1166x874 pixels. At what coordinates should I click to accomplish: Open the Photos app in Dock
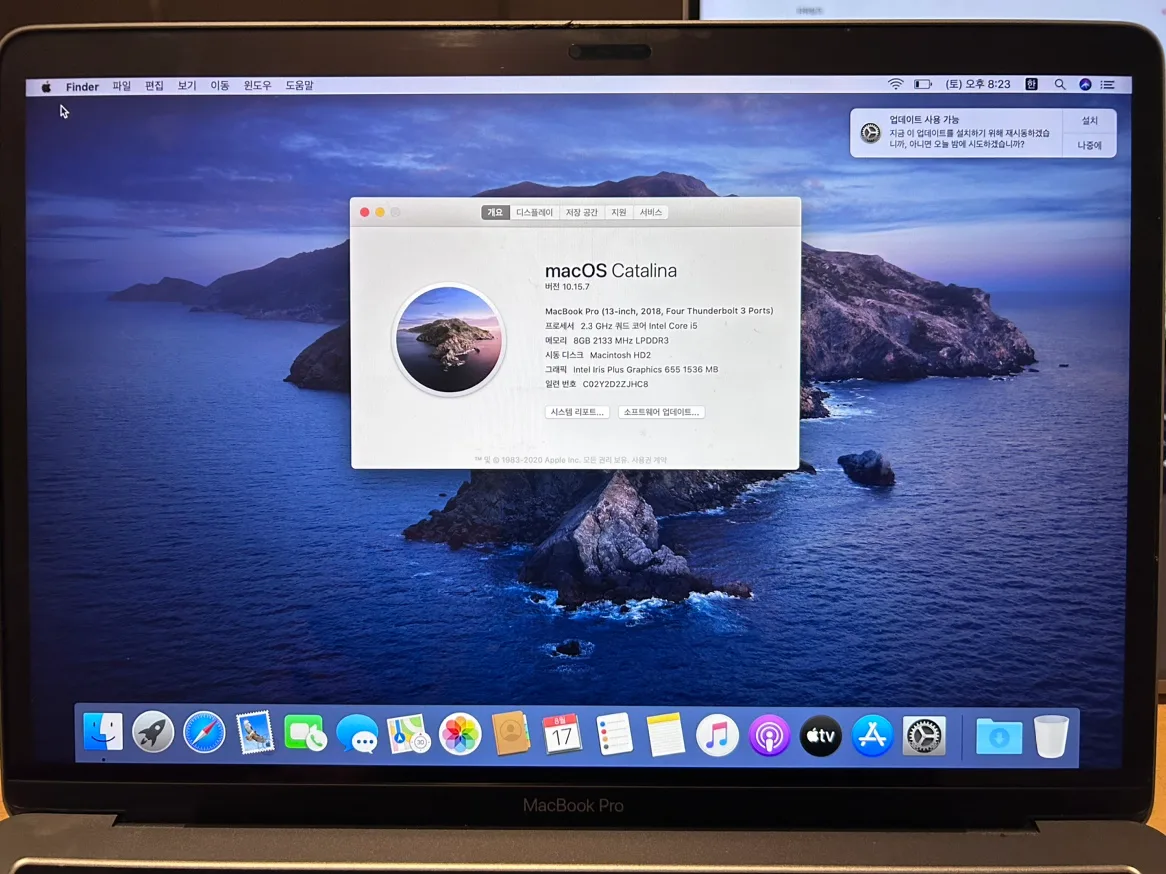(x=460, y=735)
